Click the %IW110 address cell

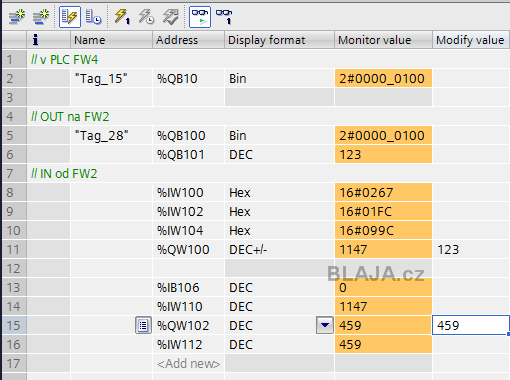pyautogui.click(x=189, y=307)
